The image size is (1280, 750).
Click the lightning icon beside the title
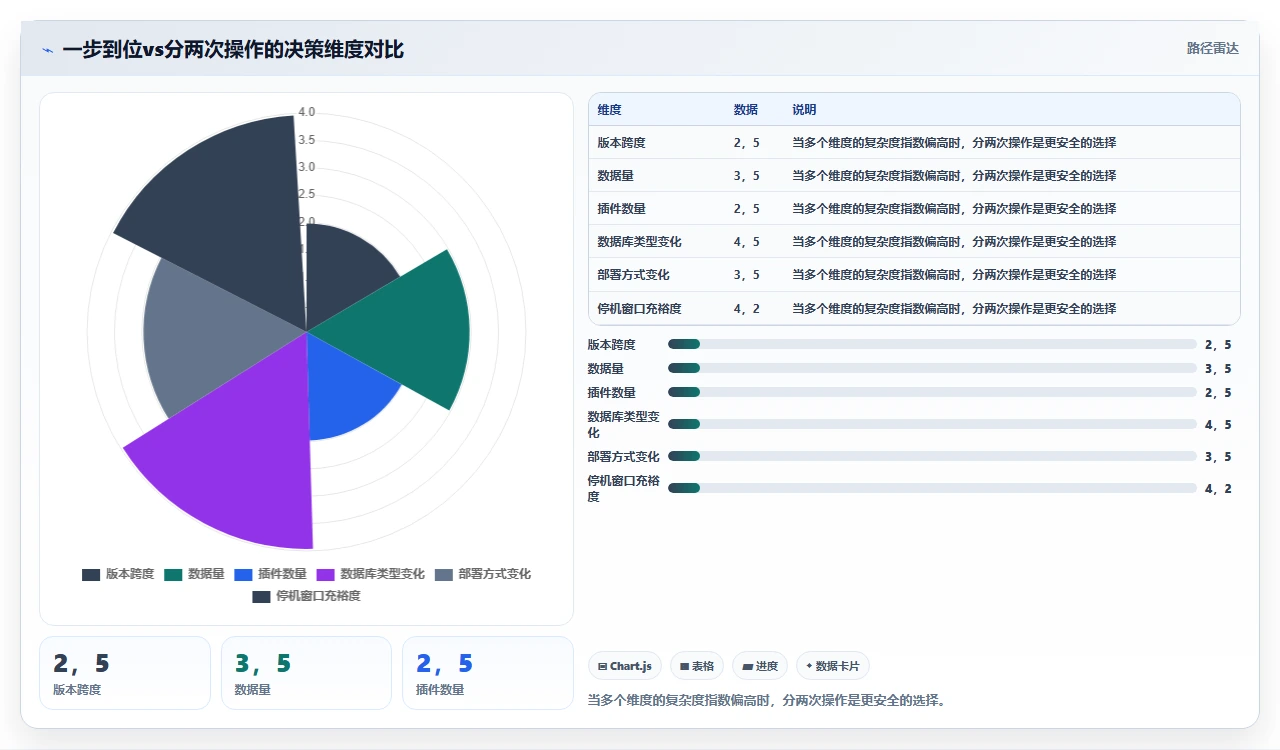[x=47, y=50]
